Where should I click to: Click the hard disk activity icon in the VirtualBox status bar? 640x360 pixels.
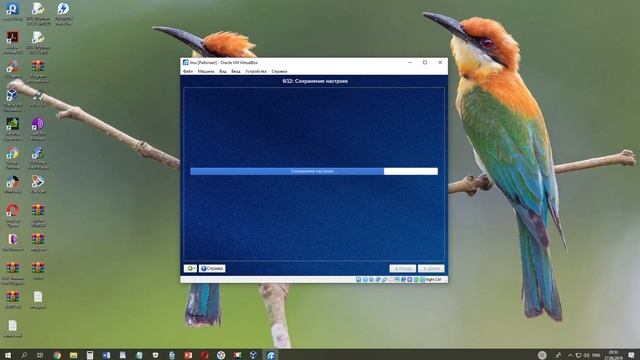(x=358, y=280)
